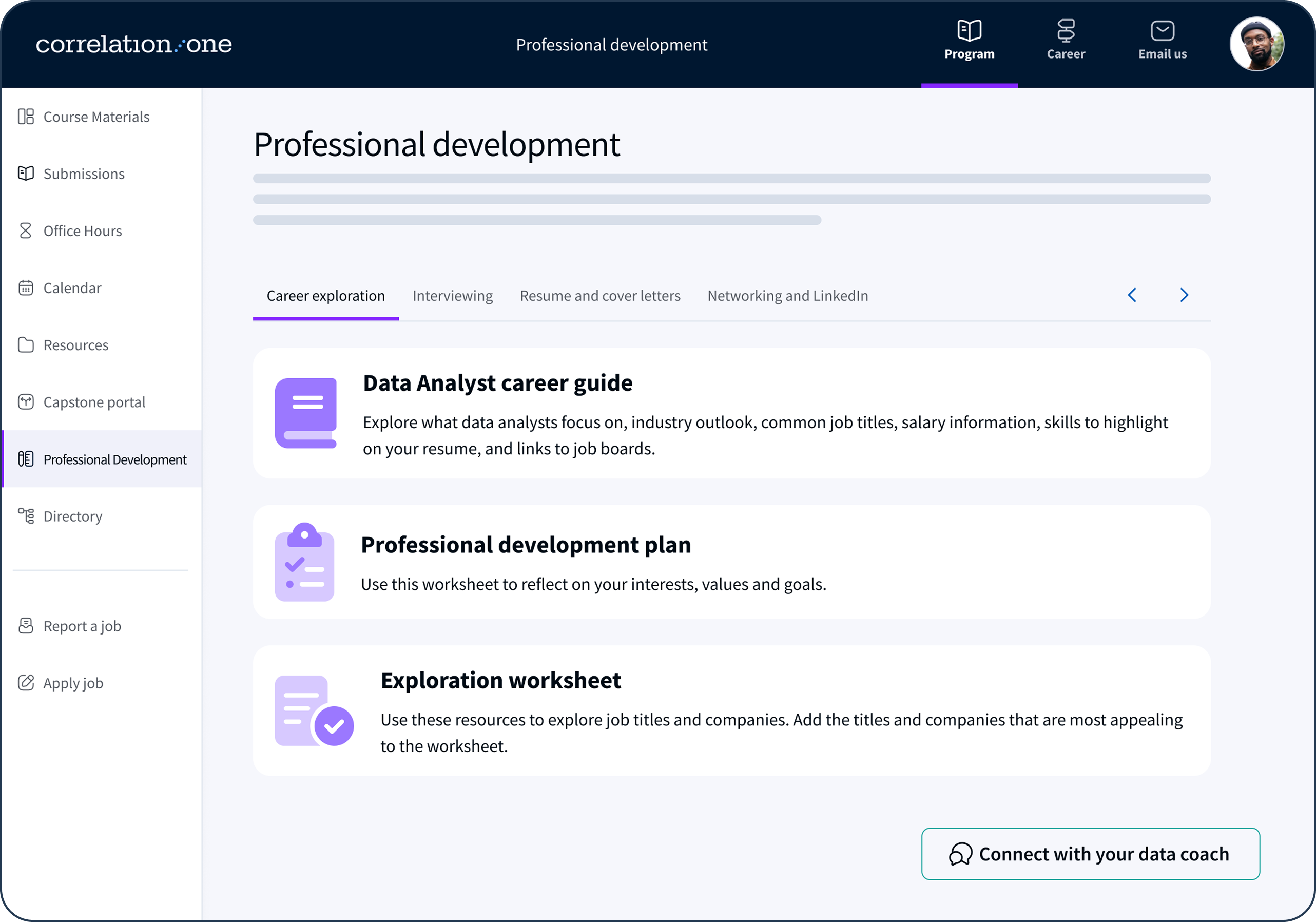
Task: Open Course Materials label in sidebar
Action: (96, 117)
